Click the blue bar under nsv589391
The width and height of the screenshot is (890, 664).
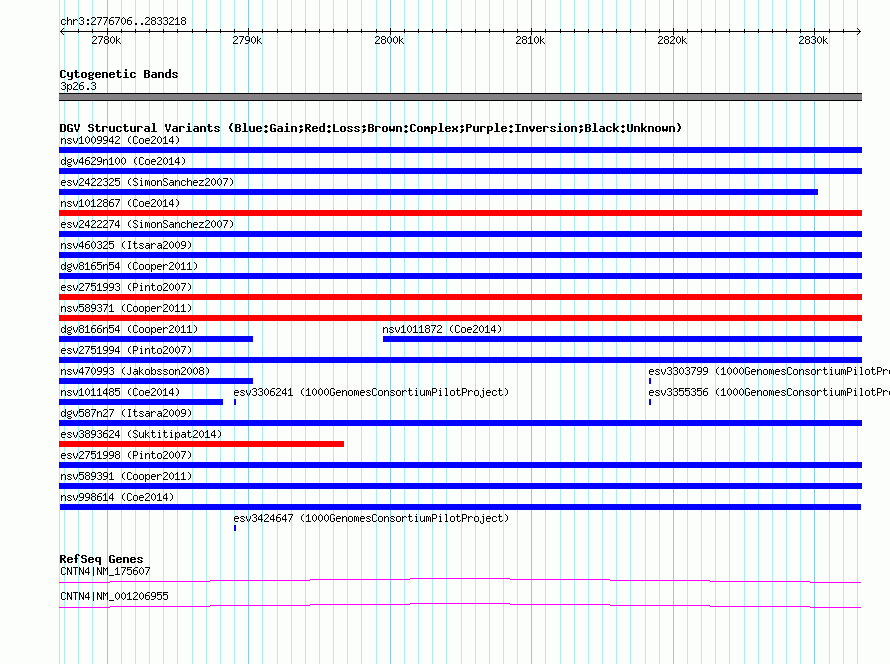coord(460,486)
